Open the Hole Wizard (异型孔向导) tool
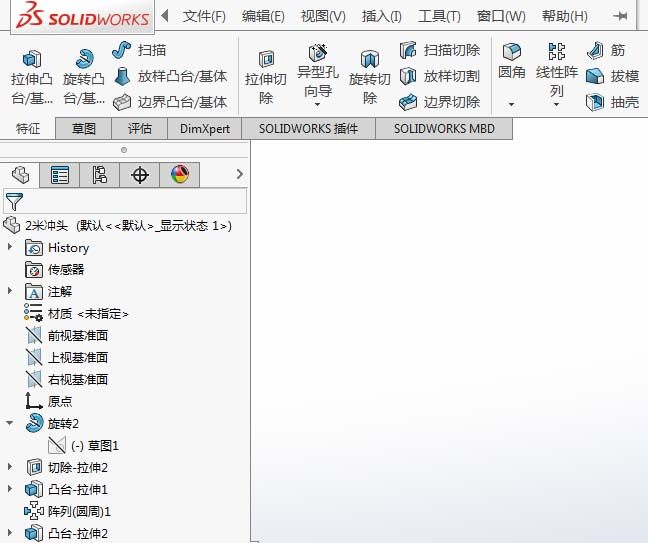Image resolution: width=648 pixels, height=543 pixels. pyautogui.click(x=318, y=70)
